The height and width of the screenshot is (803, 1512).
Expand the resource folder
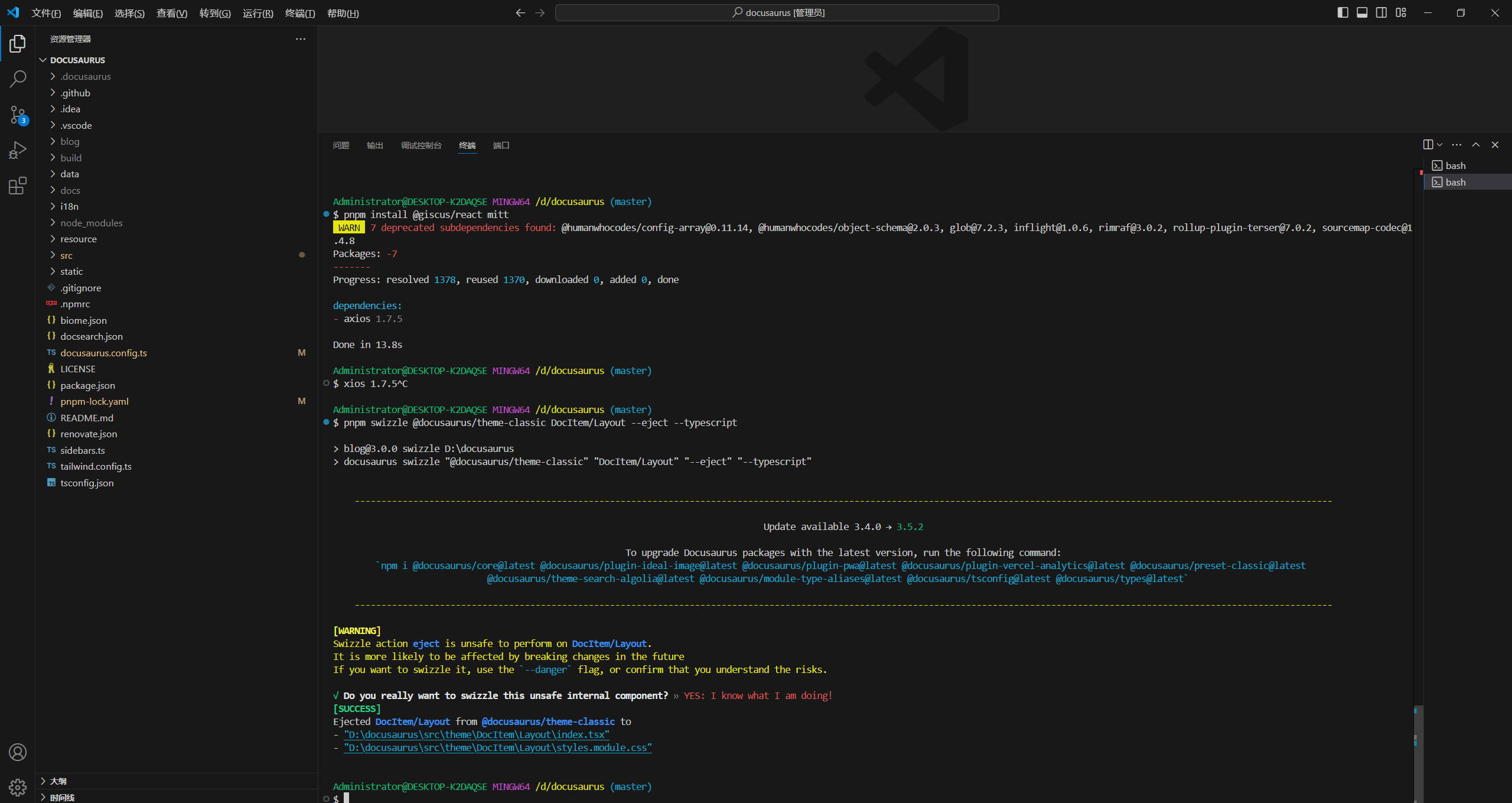(177, 239)
